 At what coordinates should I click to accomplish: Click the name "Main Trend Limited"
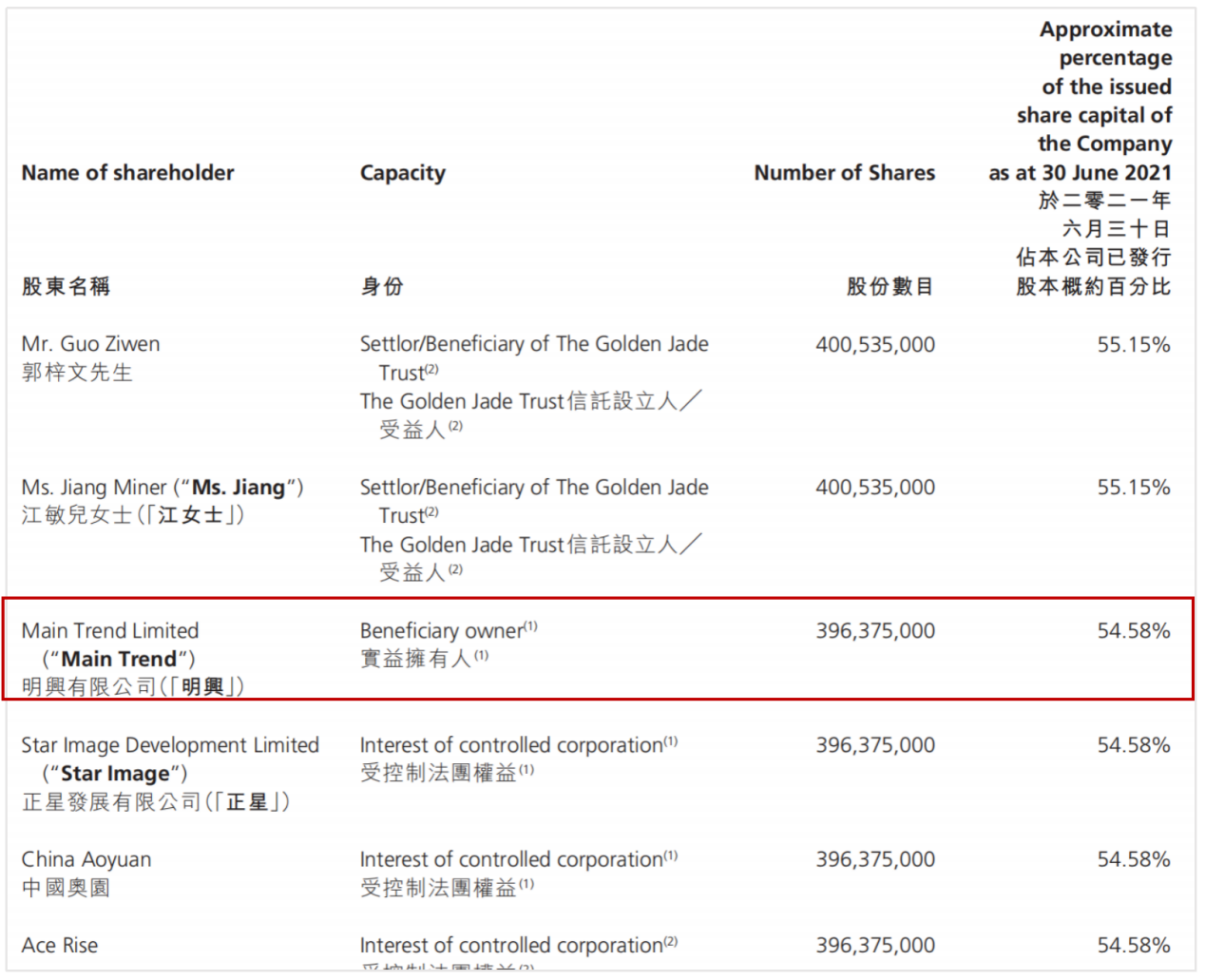tap(110, 630)
